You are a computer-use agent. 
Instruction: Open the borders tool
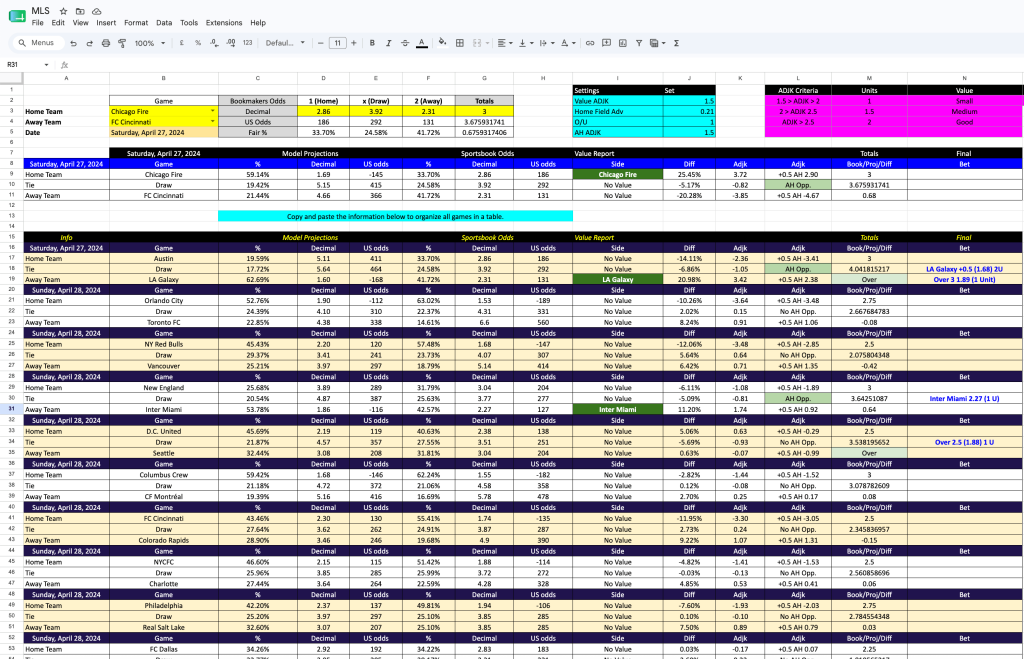coord(460,43)
